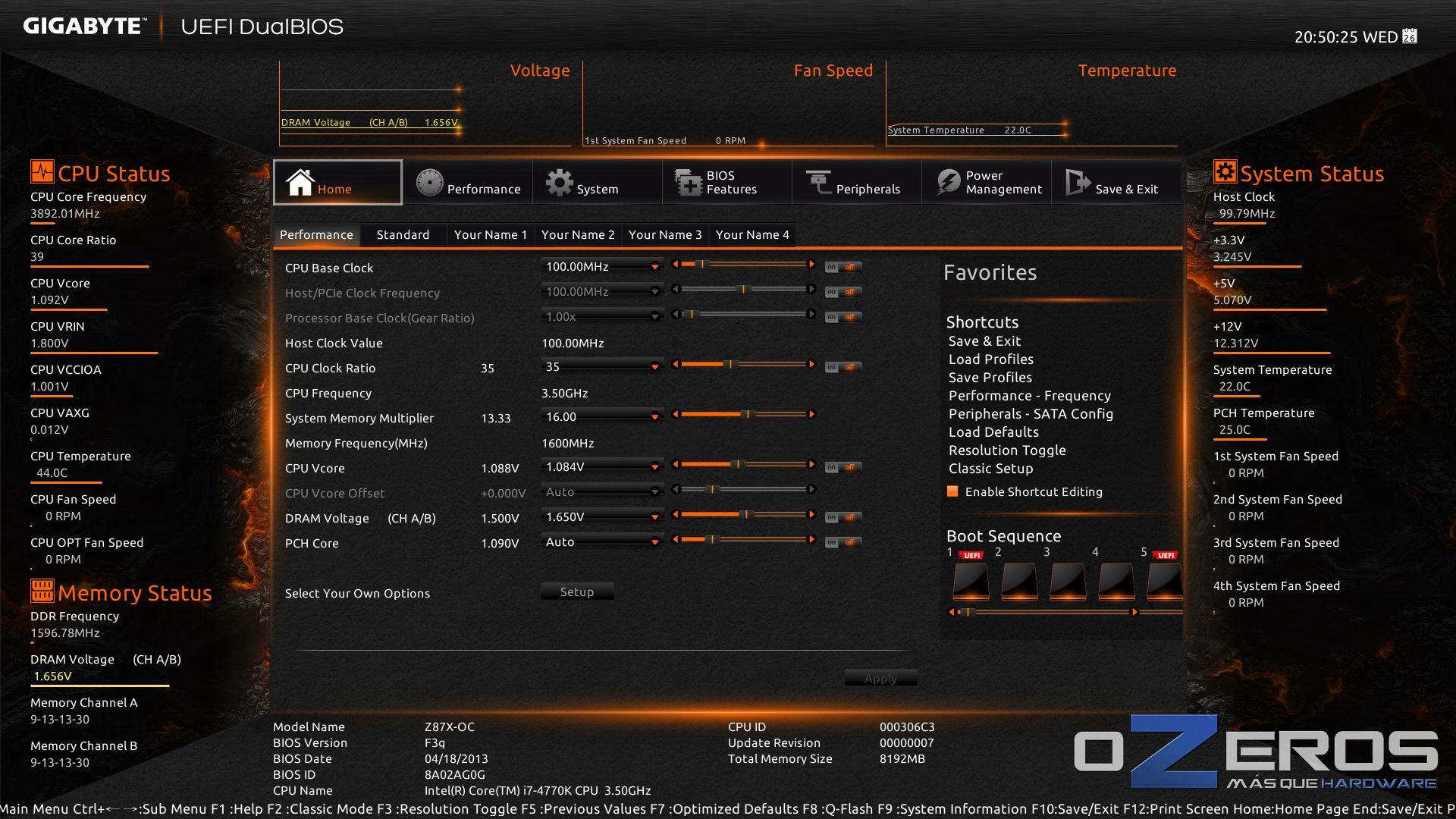Toggle the Host/PCIe Clock Frequency on/off switch

(x=843, y=292)
